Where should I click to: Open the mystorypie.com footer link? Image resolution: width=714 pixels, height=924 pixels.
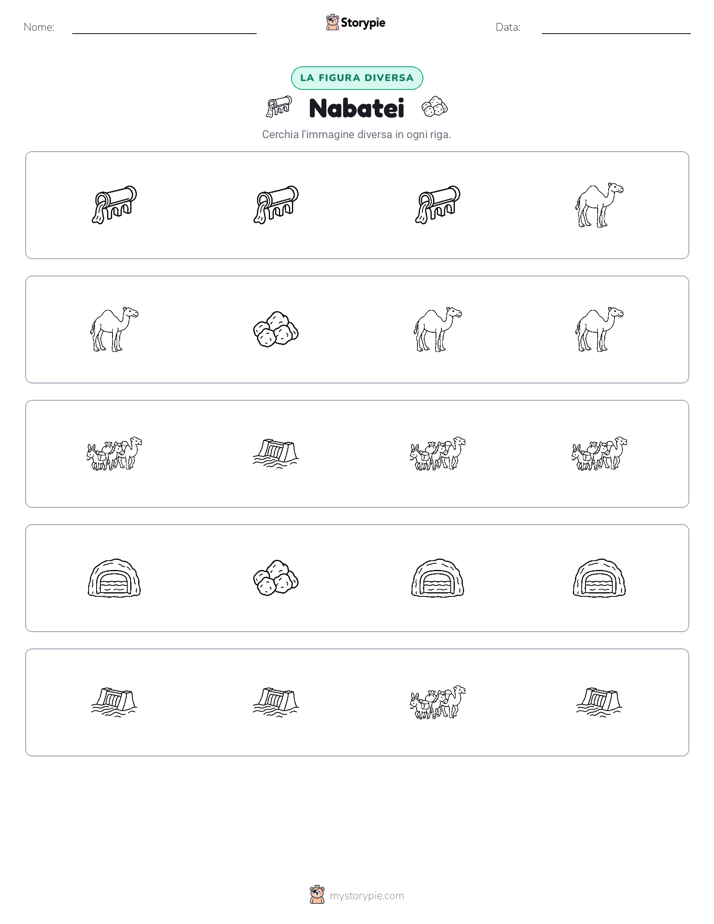366,896
